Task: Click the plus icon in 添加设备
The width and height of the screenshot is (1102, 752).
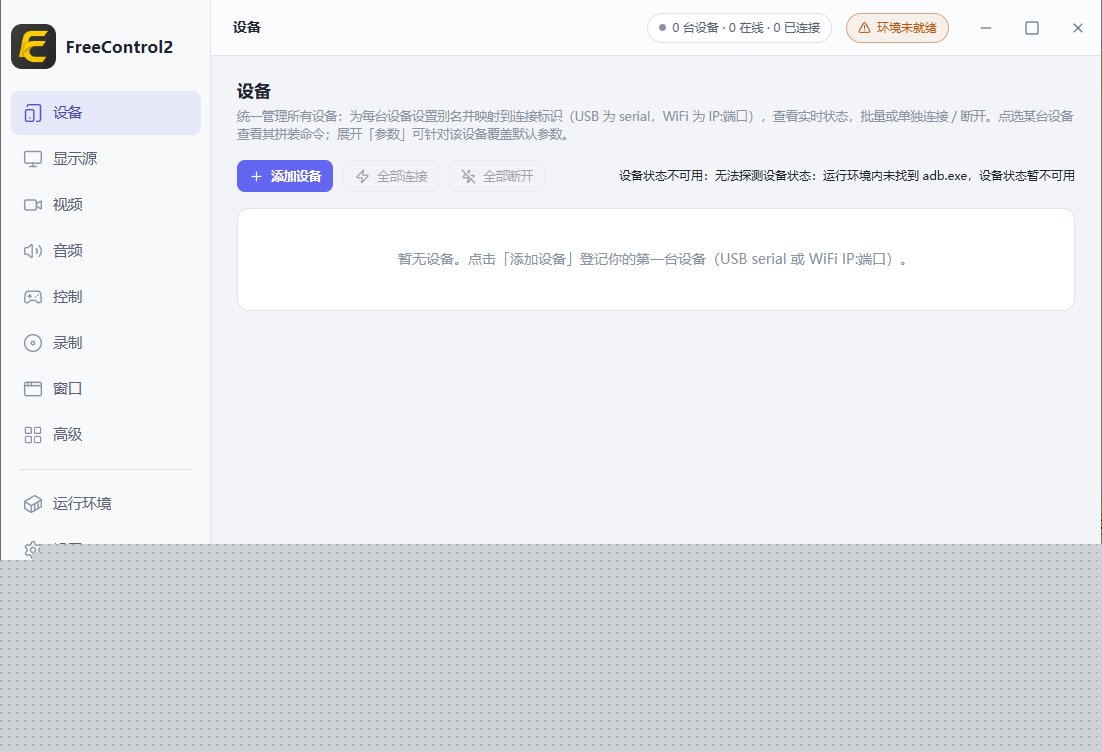Action: click(257, 176)
